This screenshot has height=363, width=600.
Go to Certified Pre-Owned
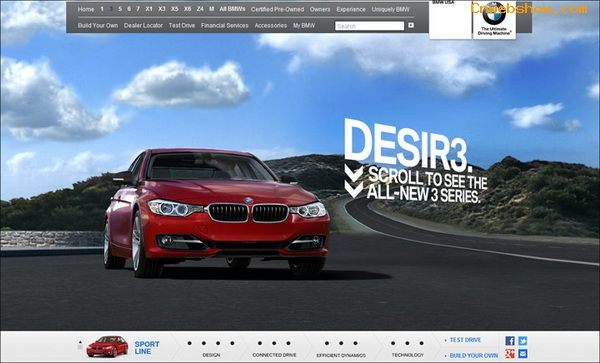point(277,9)
